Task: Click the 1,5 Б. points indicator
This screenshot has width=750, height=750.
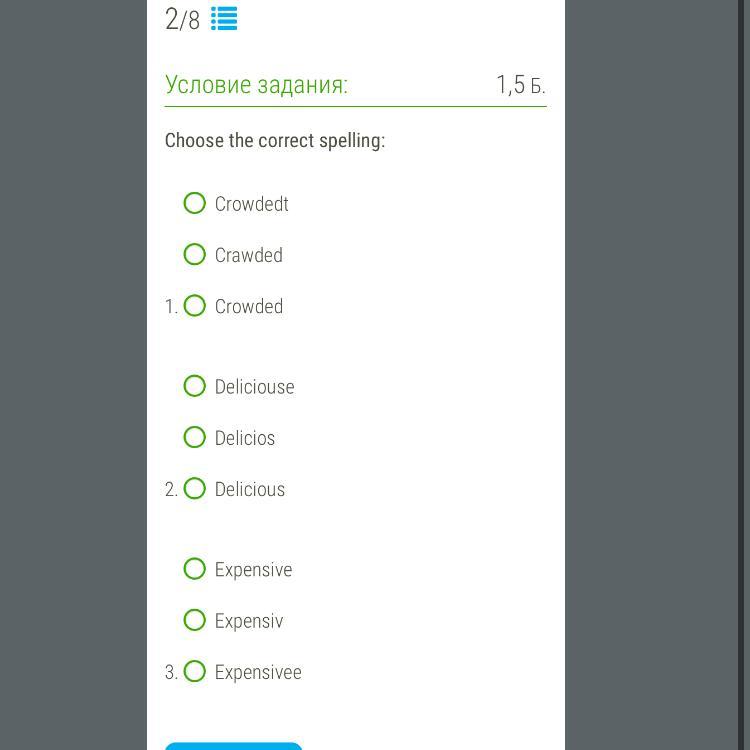Action: [520, 85]
